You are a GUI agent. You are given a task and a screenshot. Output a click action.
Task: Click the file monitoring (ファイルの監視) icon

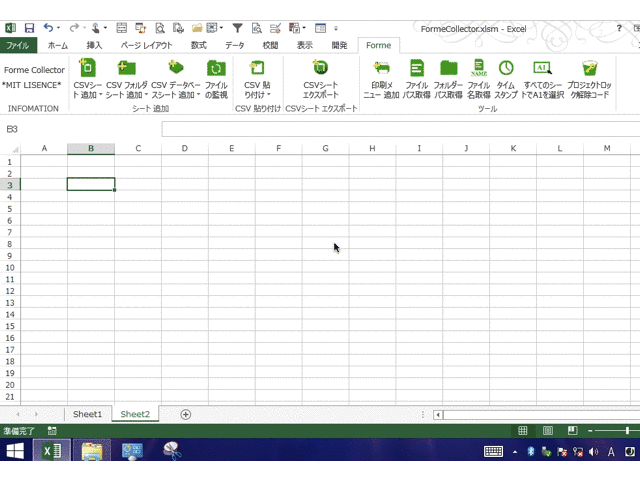(216, 69)
